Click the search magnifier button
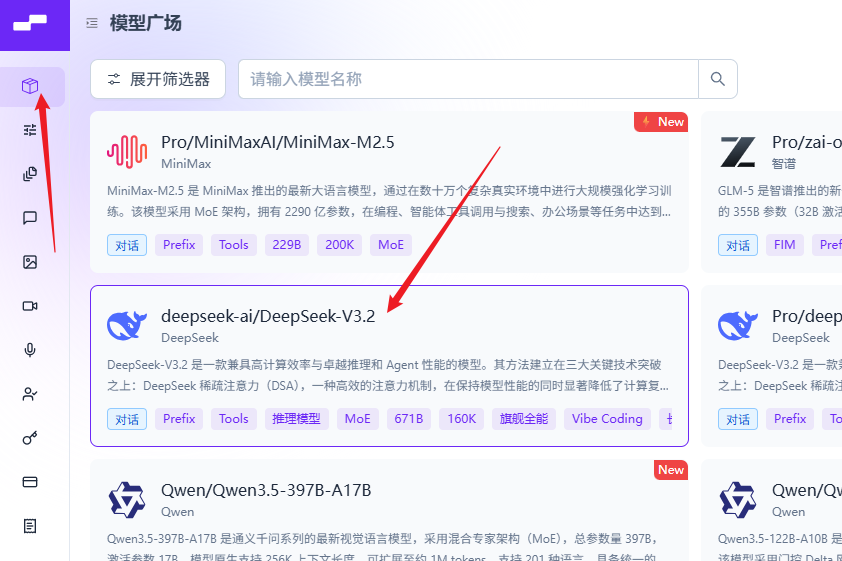 pos(718,79)
